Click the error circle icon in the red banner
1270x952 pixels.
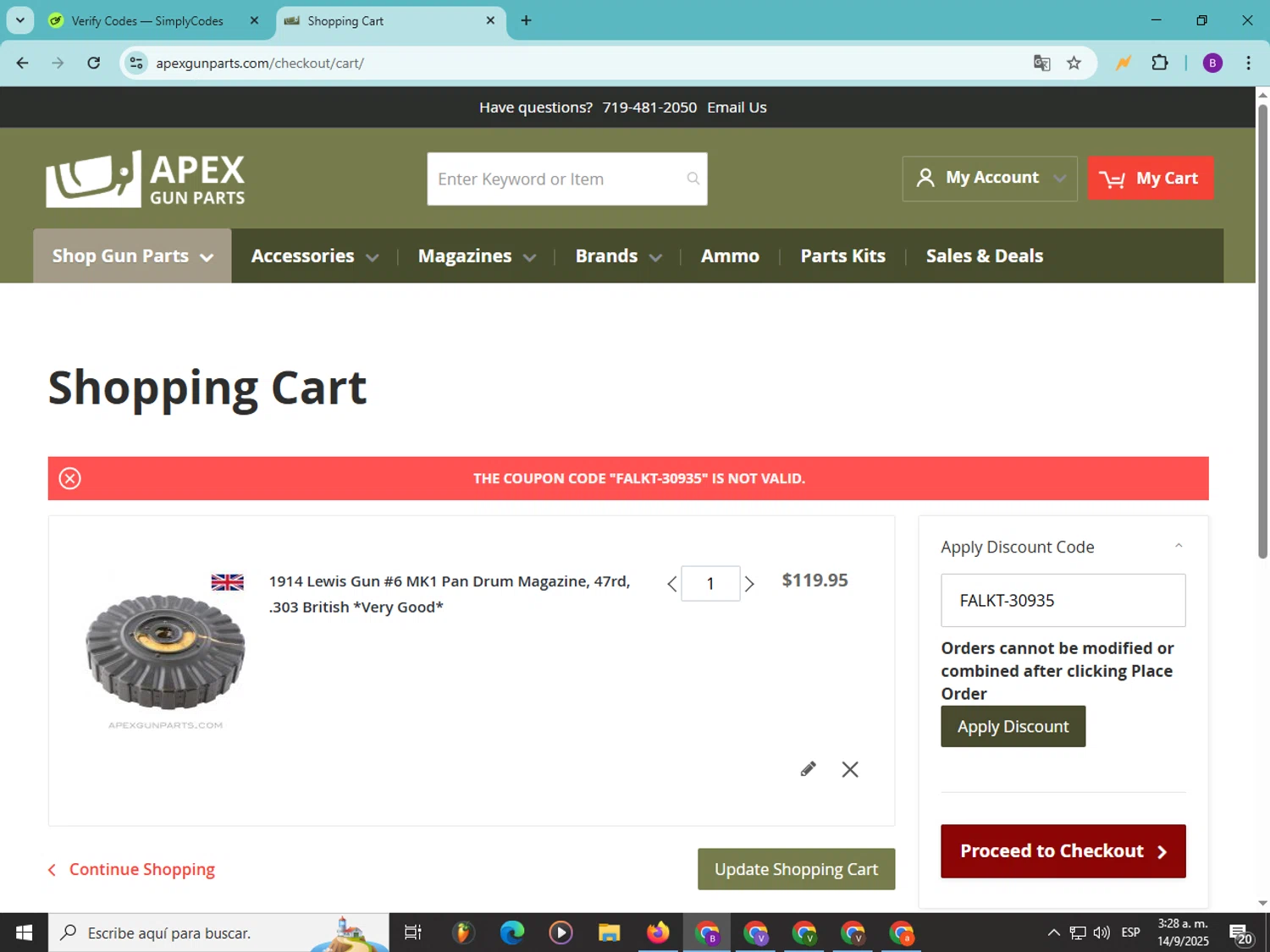click(70, 478)
